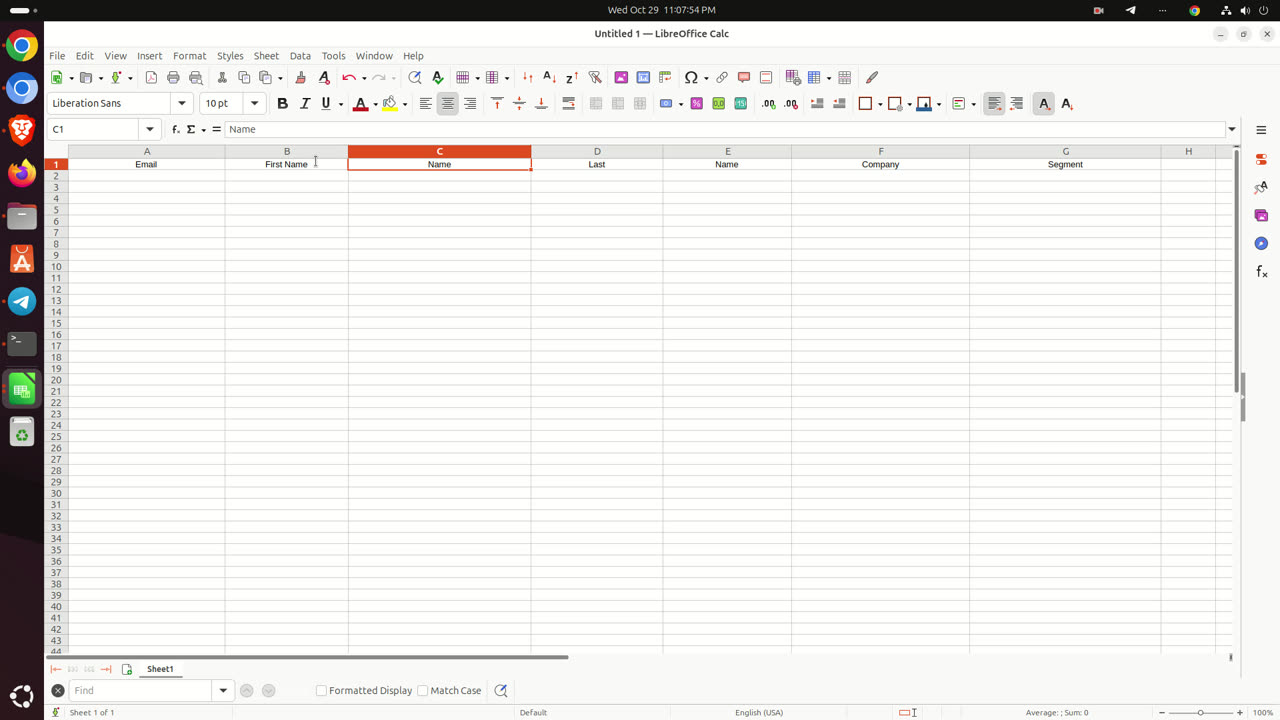Run the Spelling check icon
Viewport: 1280px width, 720px height.
click(437, 77)
